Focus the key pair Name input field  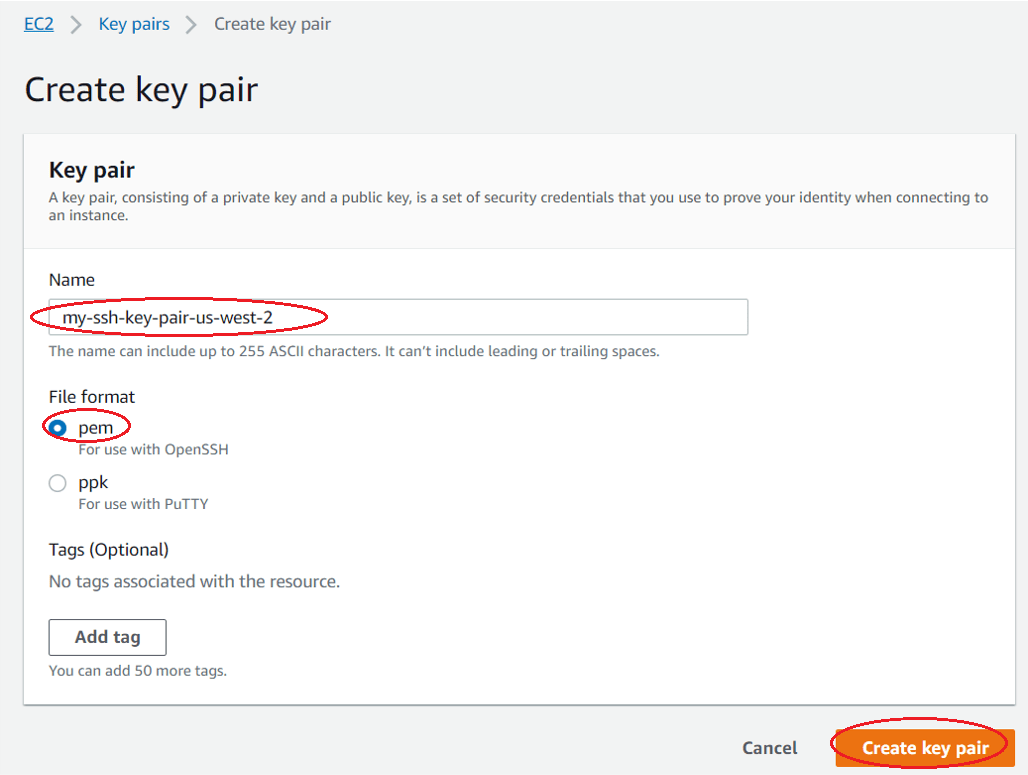500,317
